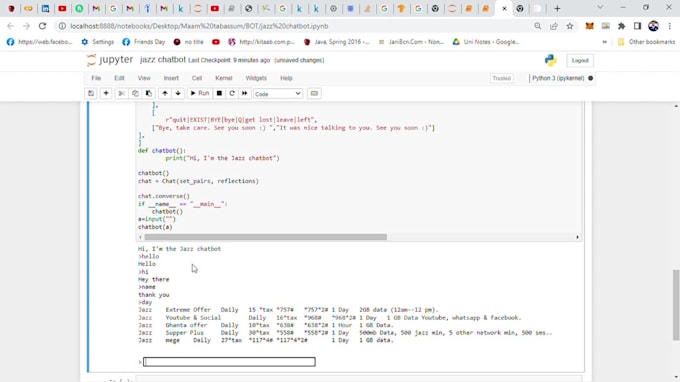Save and checkpoint the notebook
Viewport: 680px width, 382px height.
(x=91, y=94)
